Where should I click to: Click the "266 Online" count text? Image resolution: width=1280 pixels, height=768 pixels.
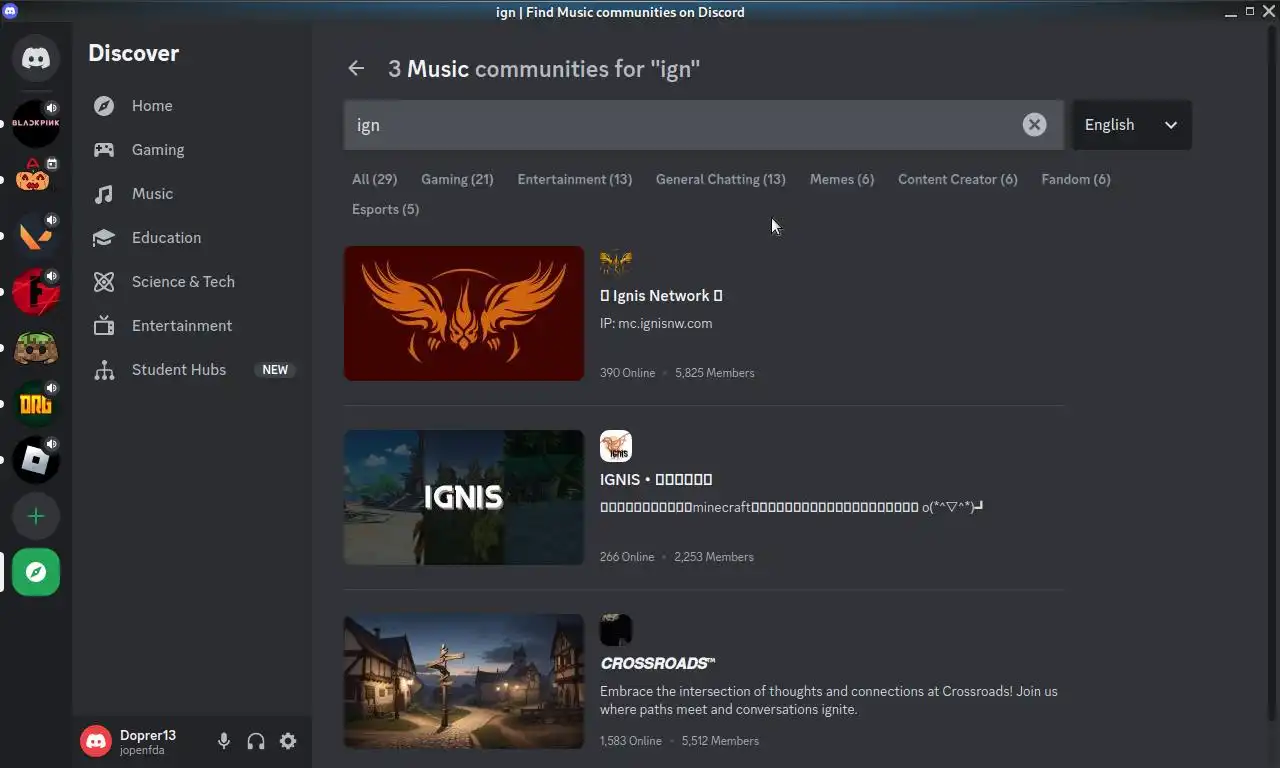click(627, 556)
